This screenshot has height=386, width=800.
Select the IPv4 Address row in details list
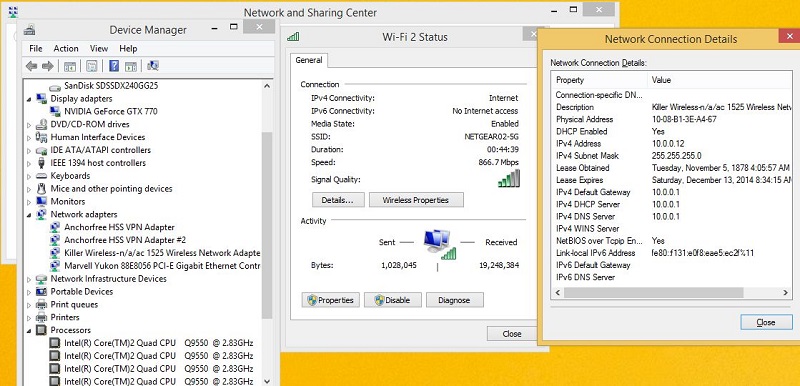coord(671,144)
